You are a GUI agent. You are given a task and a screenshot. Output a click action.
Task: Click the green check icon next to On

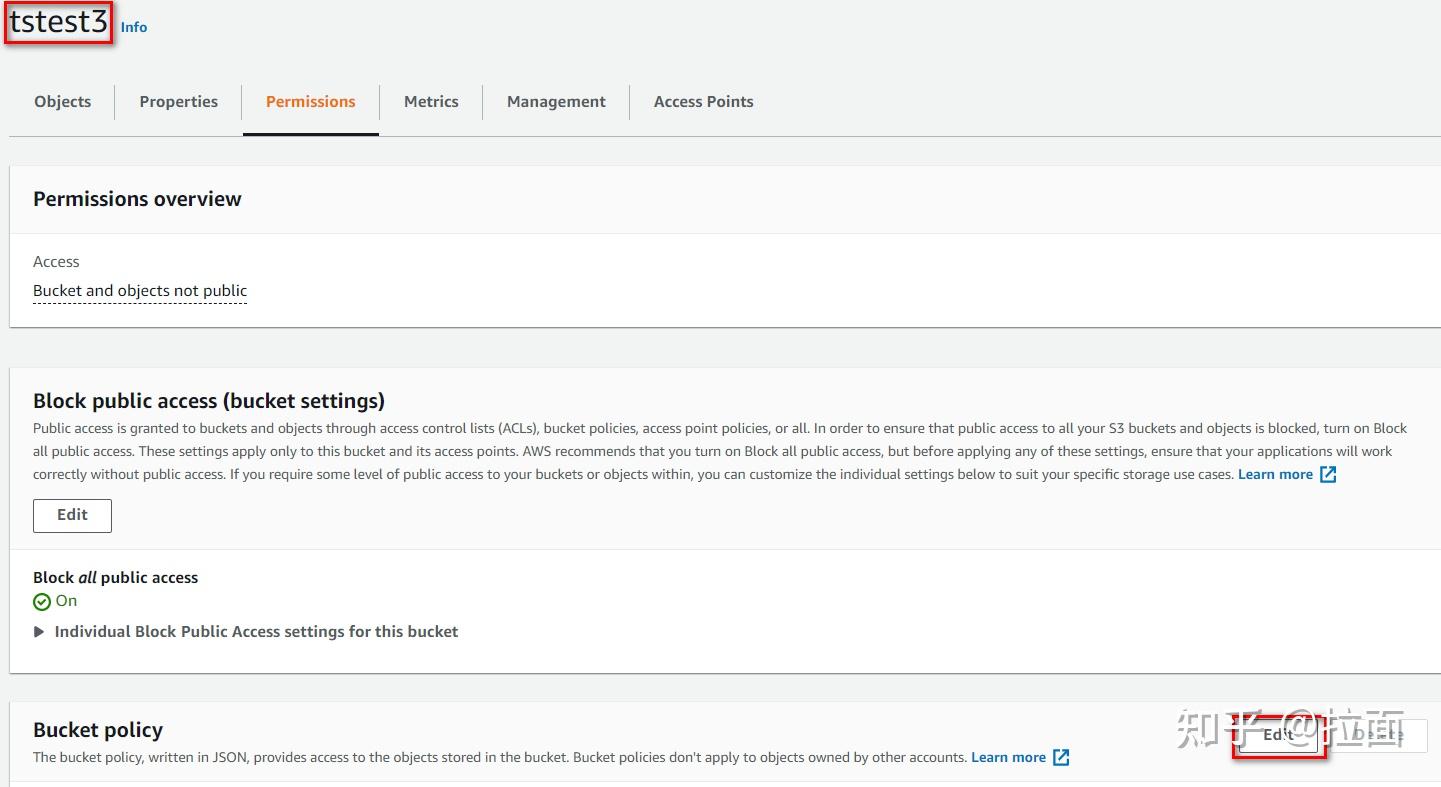click(x=42, y=601)
